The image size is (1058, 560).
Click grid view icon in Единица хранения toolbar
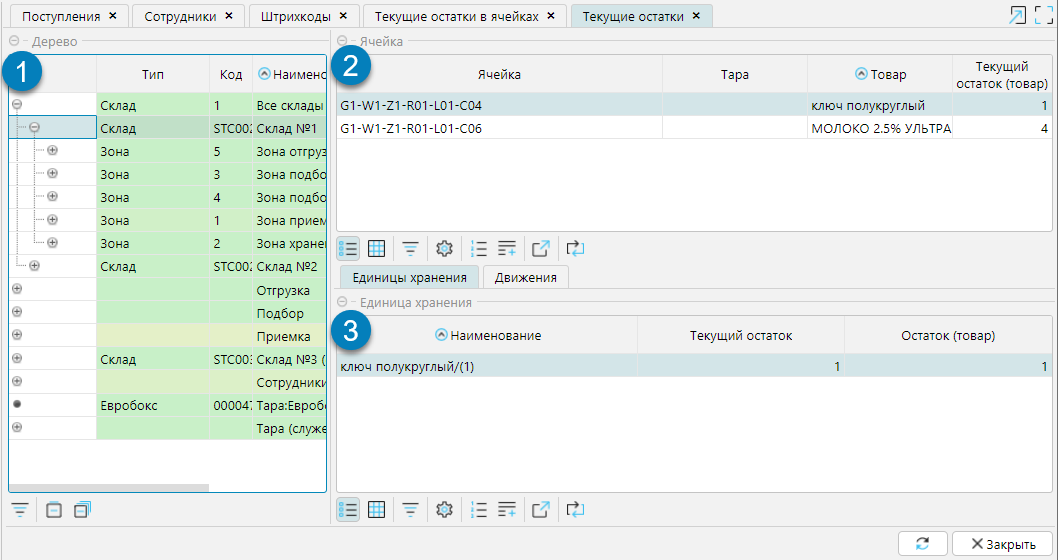point(377,510)
